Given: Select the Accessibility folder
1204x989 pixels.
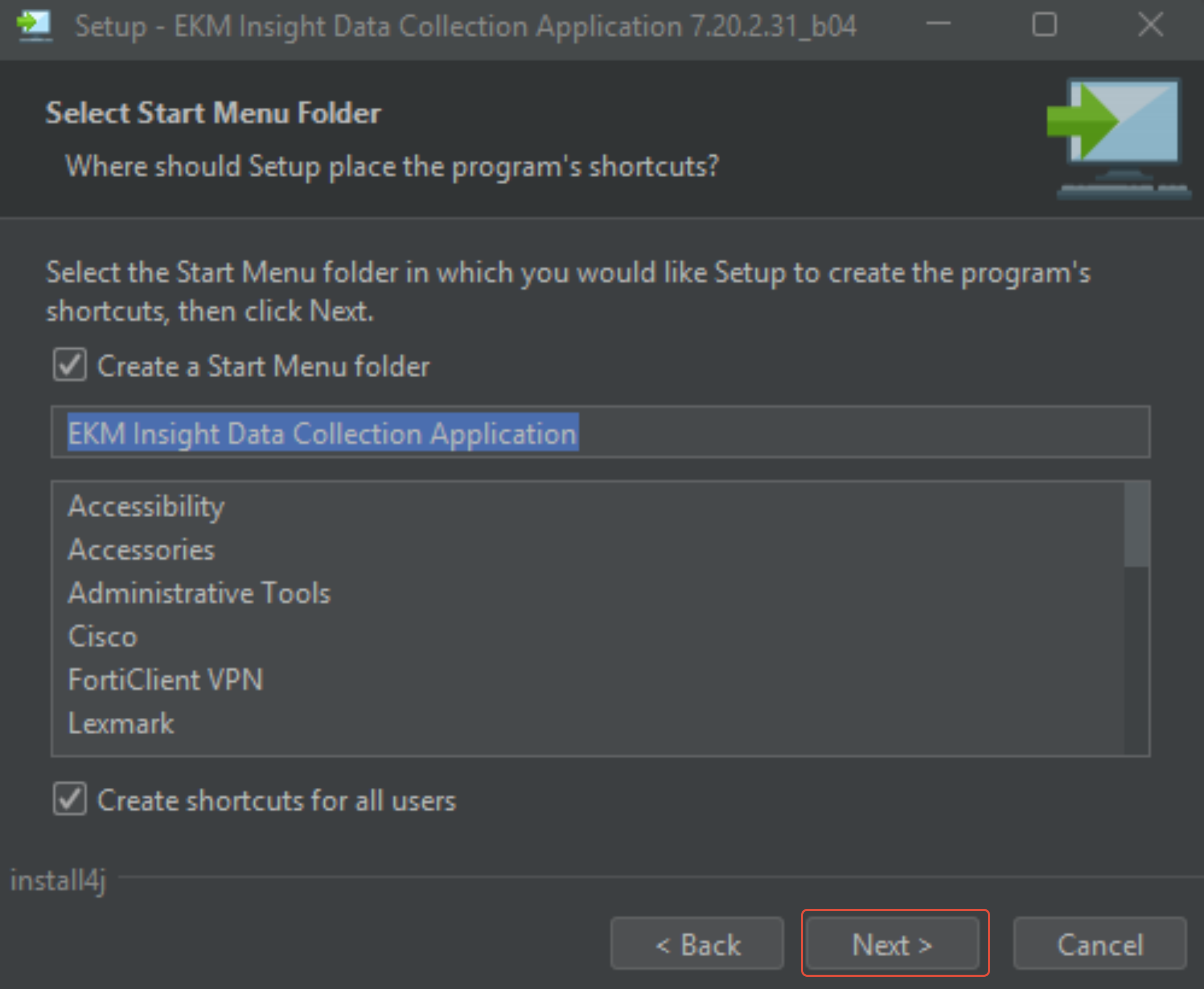Looking at the screenshot, I should 146,506.
